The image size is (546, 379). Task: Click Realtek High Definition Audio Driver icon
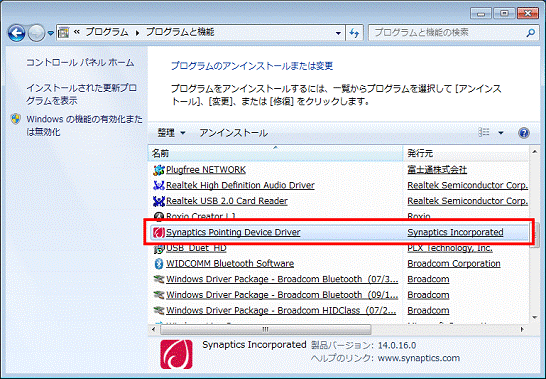(159, 185)
